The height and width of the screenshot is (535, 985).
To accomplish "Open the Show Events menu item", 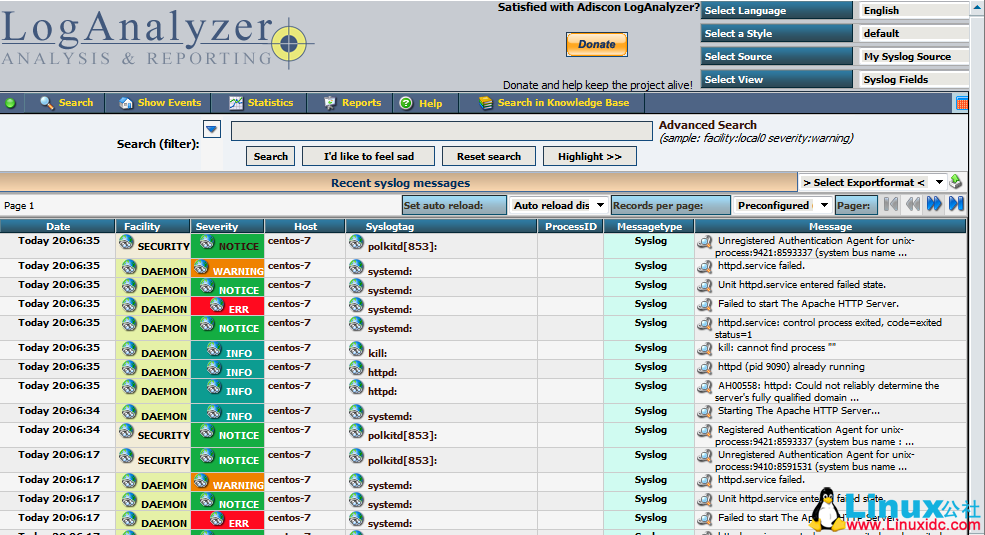I will [x=160, y=103].
